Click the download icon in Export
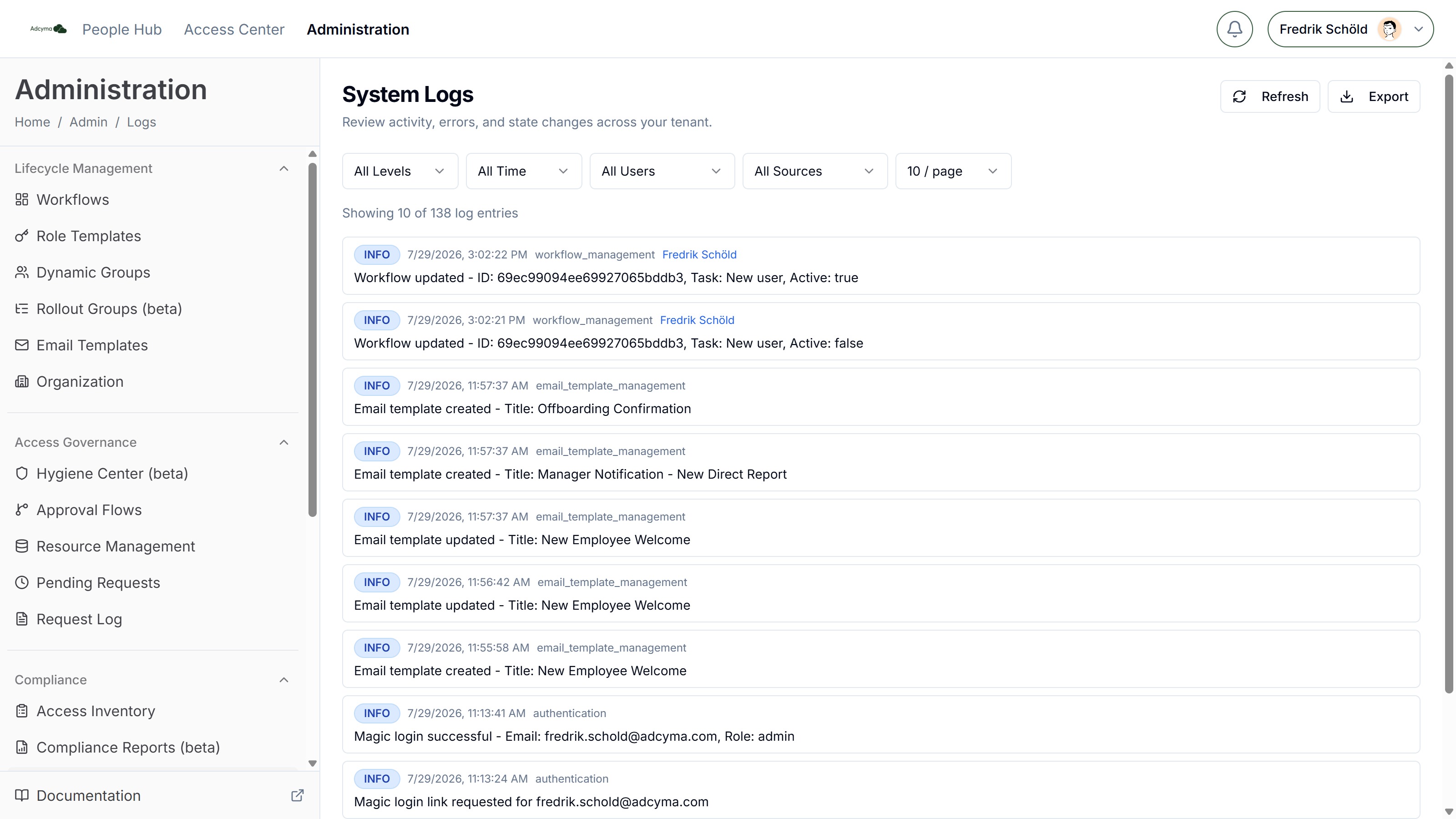 pyautogui.click(x=1347, y=96)
